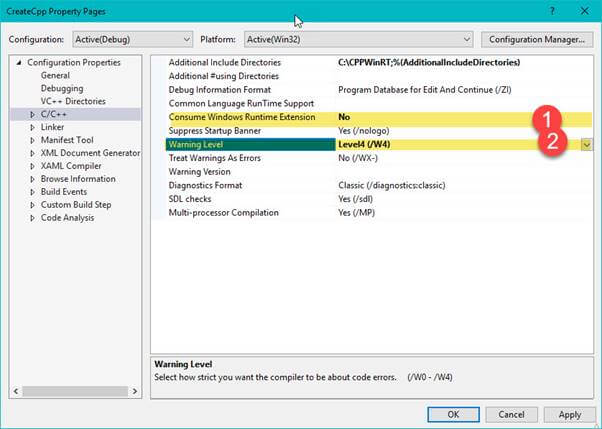This screenshot has height=429, width=602.
Task: Select Common Language RunTime Support property
Action: [241, 104]
